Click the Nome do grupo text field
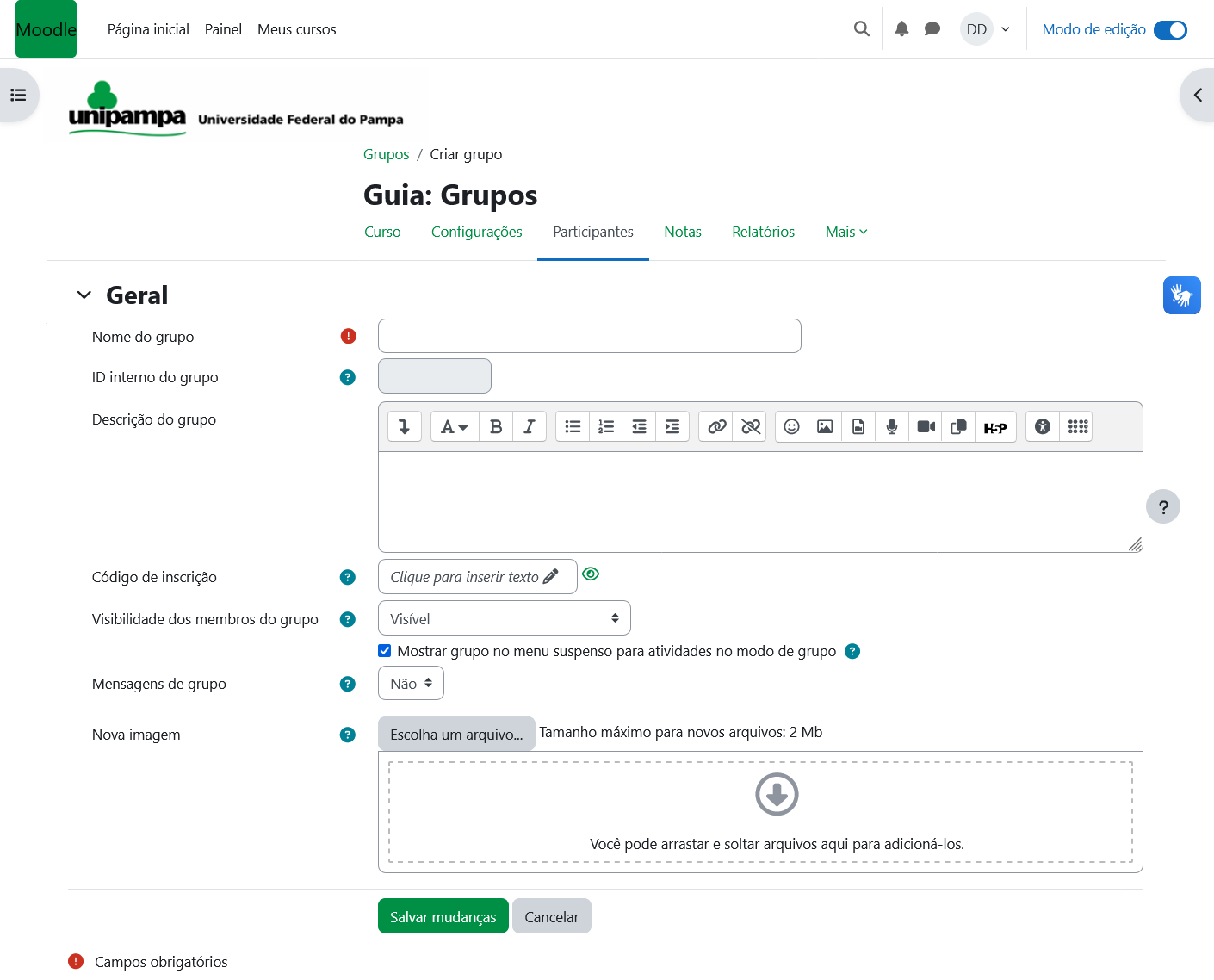1214x980 pixels. tap(589, 336)
